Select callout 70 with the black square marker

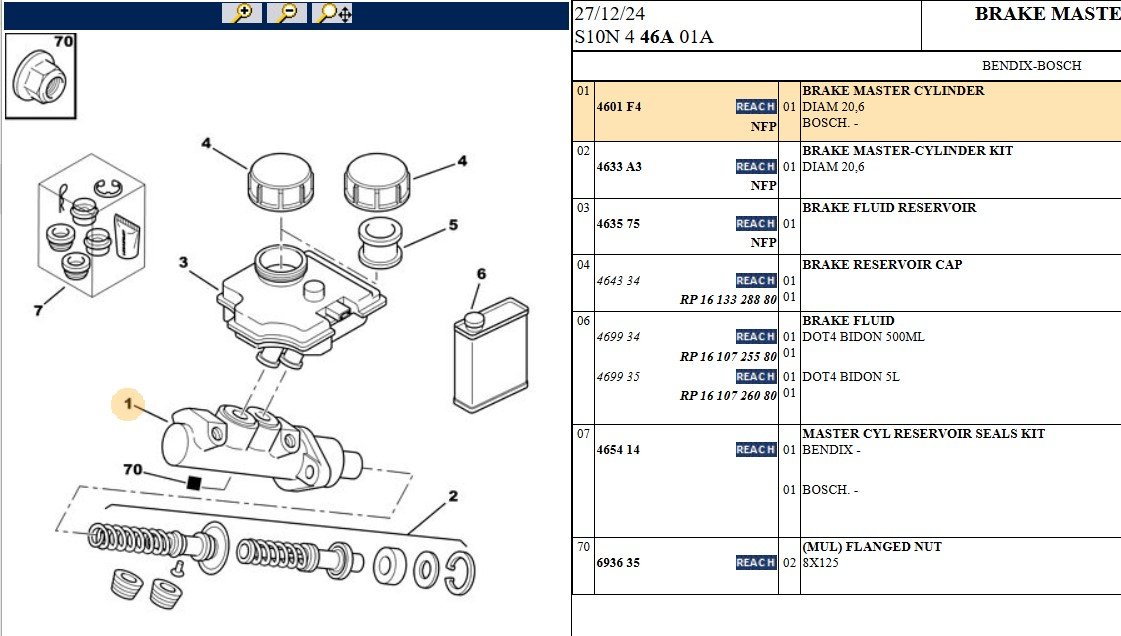tap(133, 469)
